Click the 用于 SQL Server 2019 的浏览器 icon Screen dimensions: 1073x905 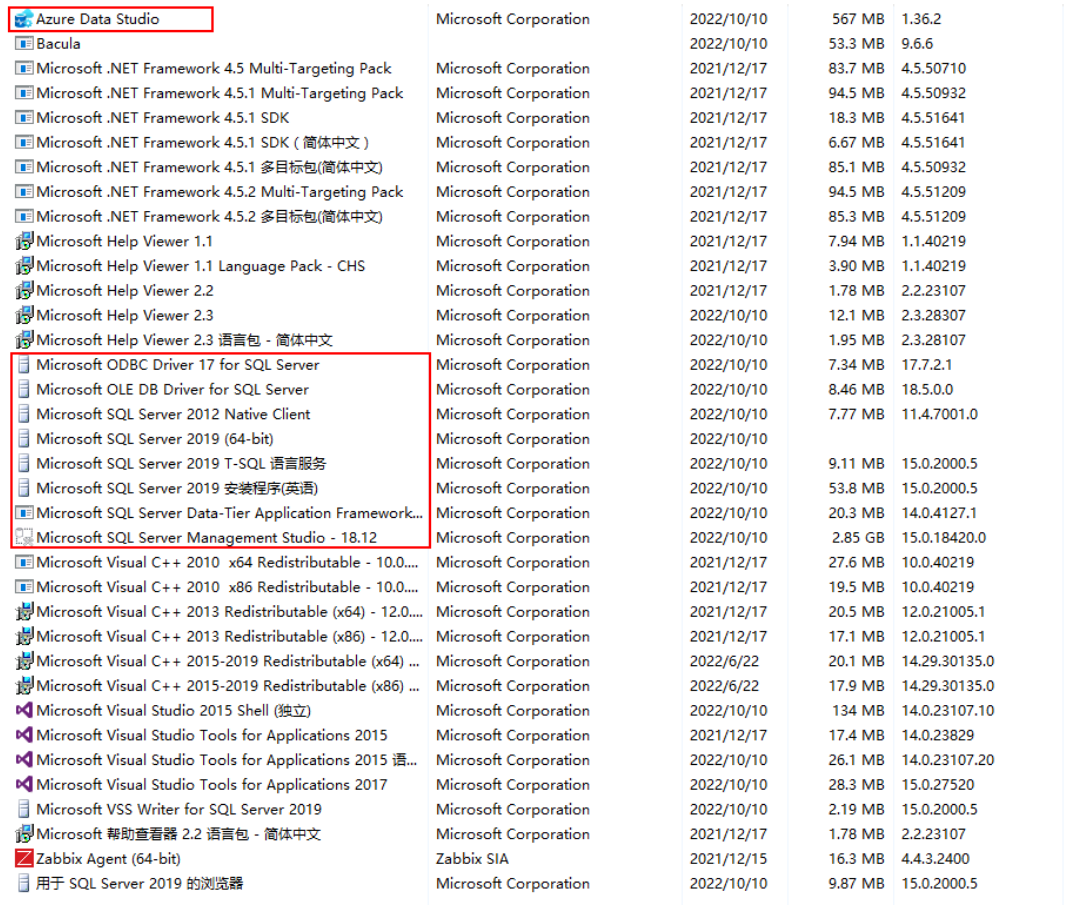point(24,883)
